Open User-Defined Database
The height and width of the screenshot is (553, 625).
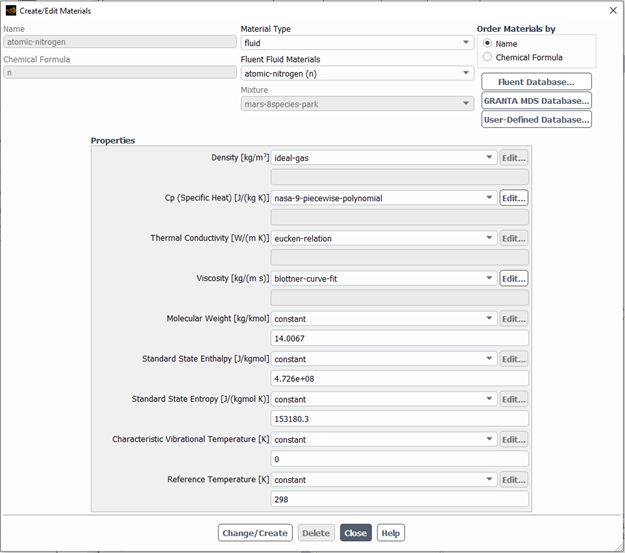coord(536,120)
